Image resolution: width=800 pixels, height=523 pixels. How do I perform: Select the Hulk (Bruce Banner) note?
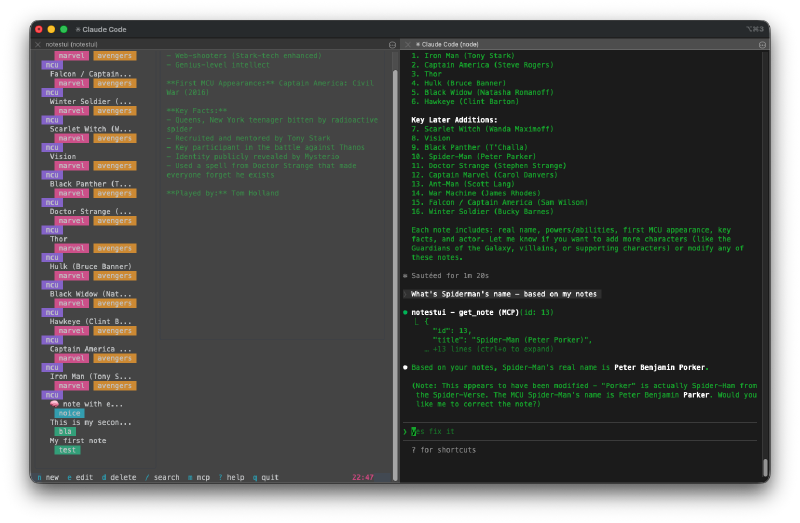point(90,267)
